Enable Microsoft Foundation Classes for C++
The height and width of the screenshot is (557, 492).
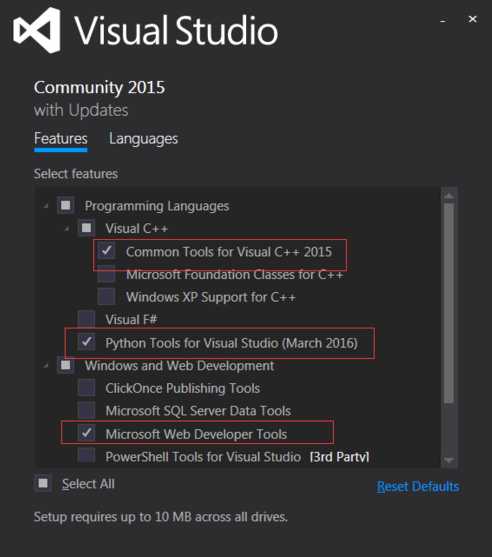[x=107, y=274]
